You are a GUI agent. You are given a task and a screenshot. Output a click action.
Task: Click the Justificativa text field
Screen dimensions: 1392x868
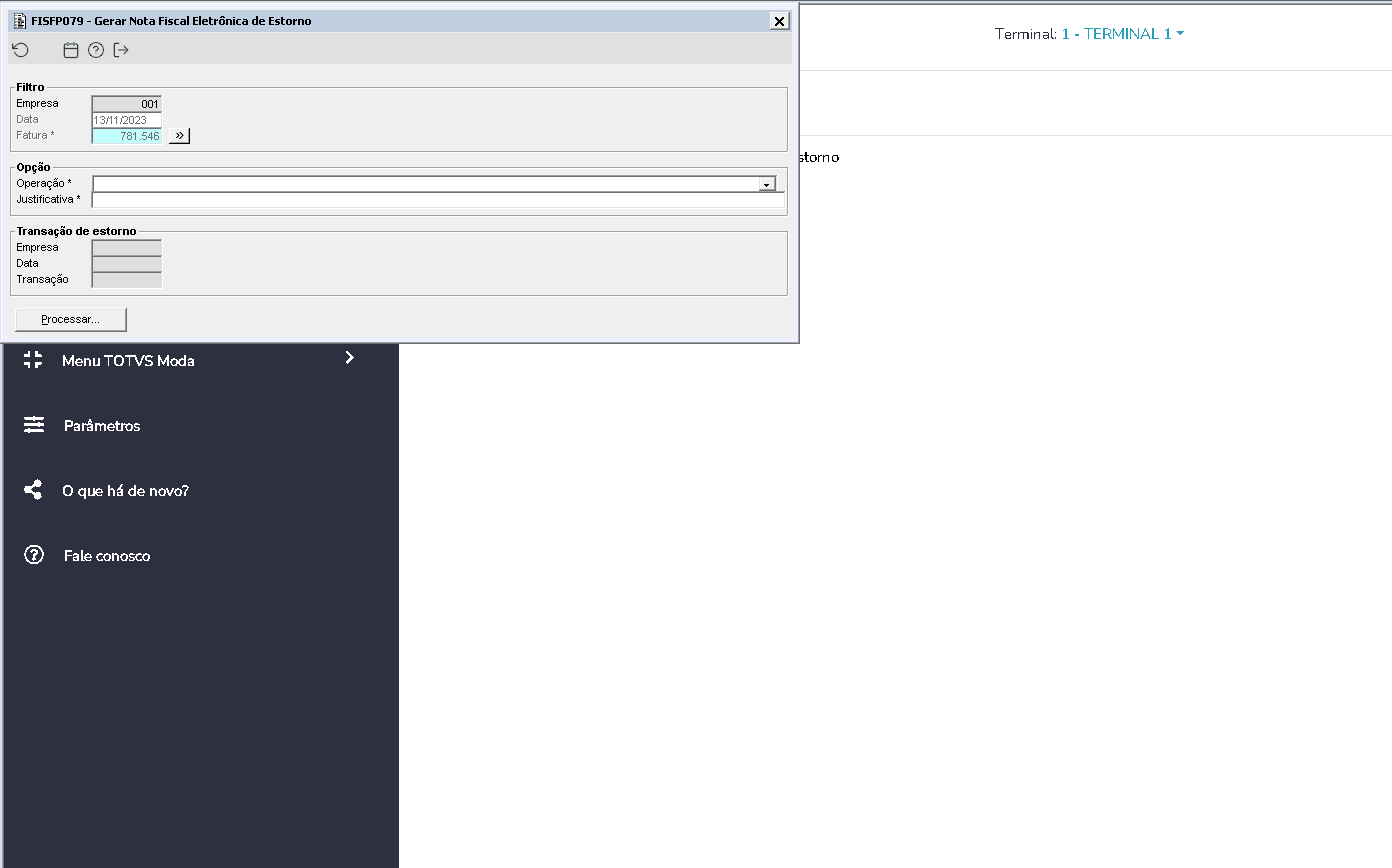(x=438, y=200)
